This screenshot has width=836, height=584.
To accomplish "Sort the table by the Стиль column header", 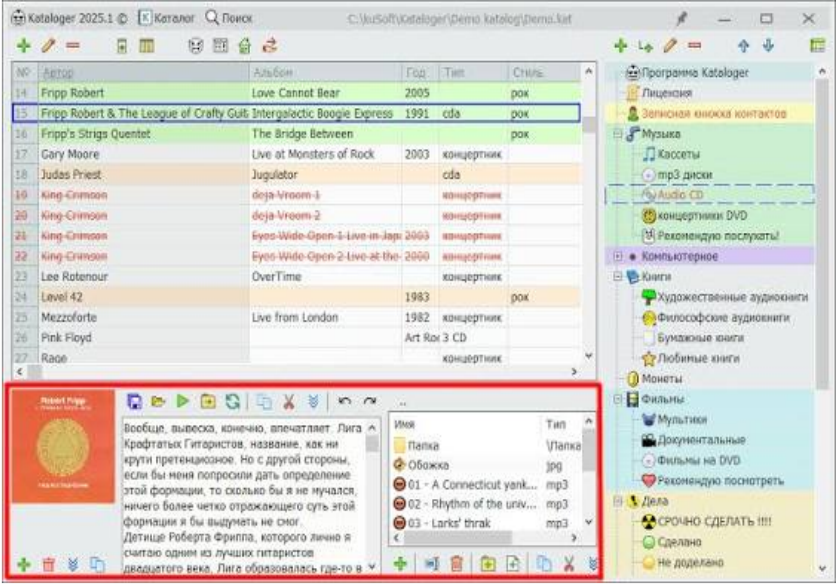I will pos(544,72).
